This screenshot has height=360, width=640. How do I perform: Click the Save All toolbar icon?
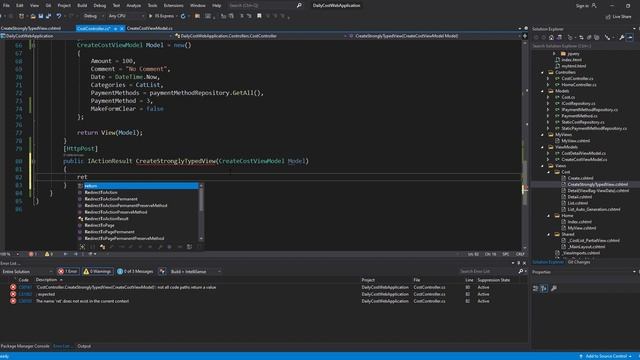coord(49,16)
